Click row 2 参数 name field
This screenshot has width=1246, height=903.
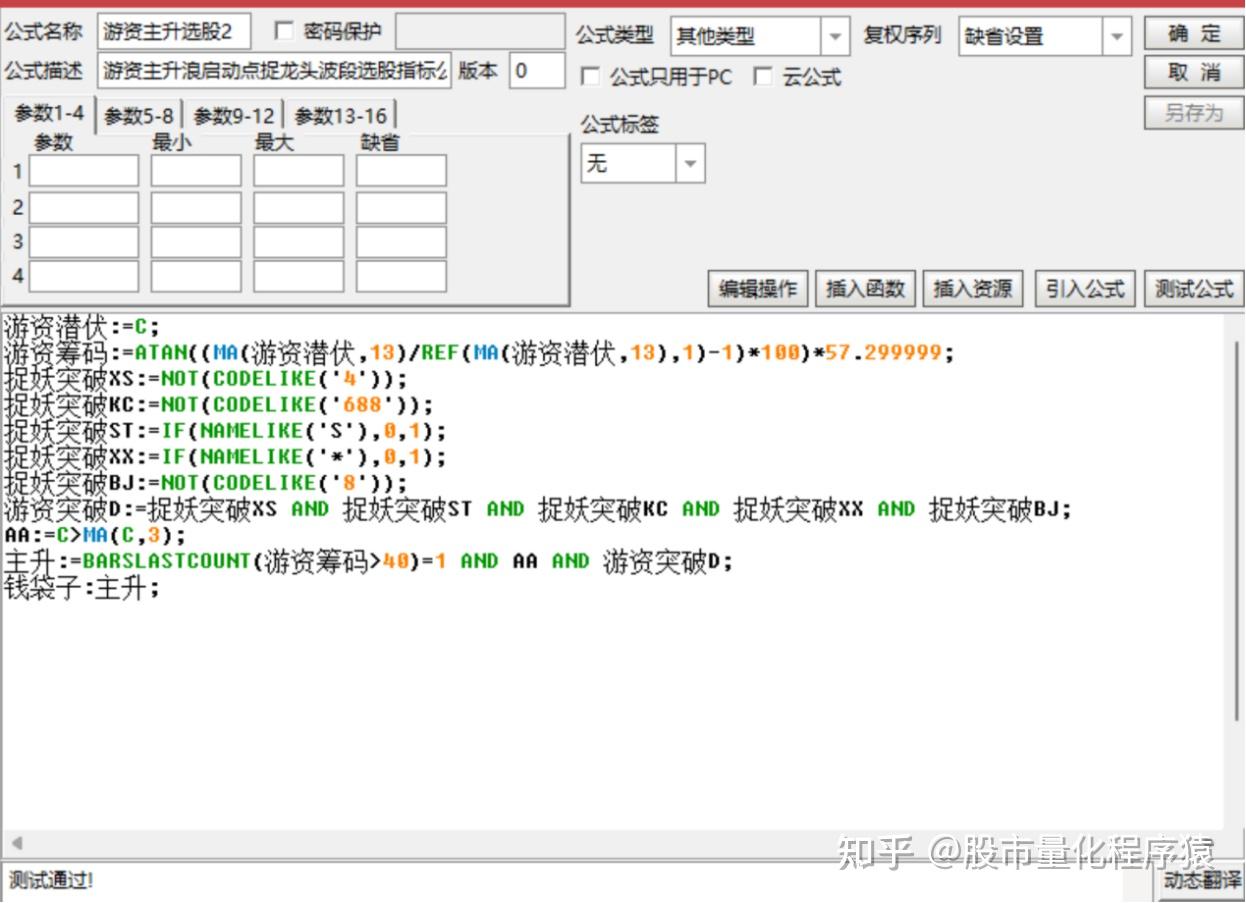point(84,207)
